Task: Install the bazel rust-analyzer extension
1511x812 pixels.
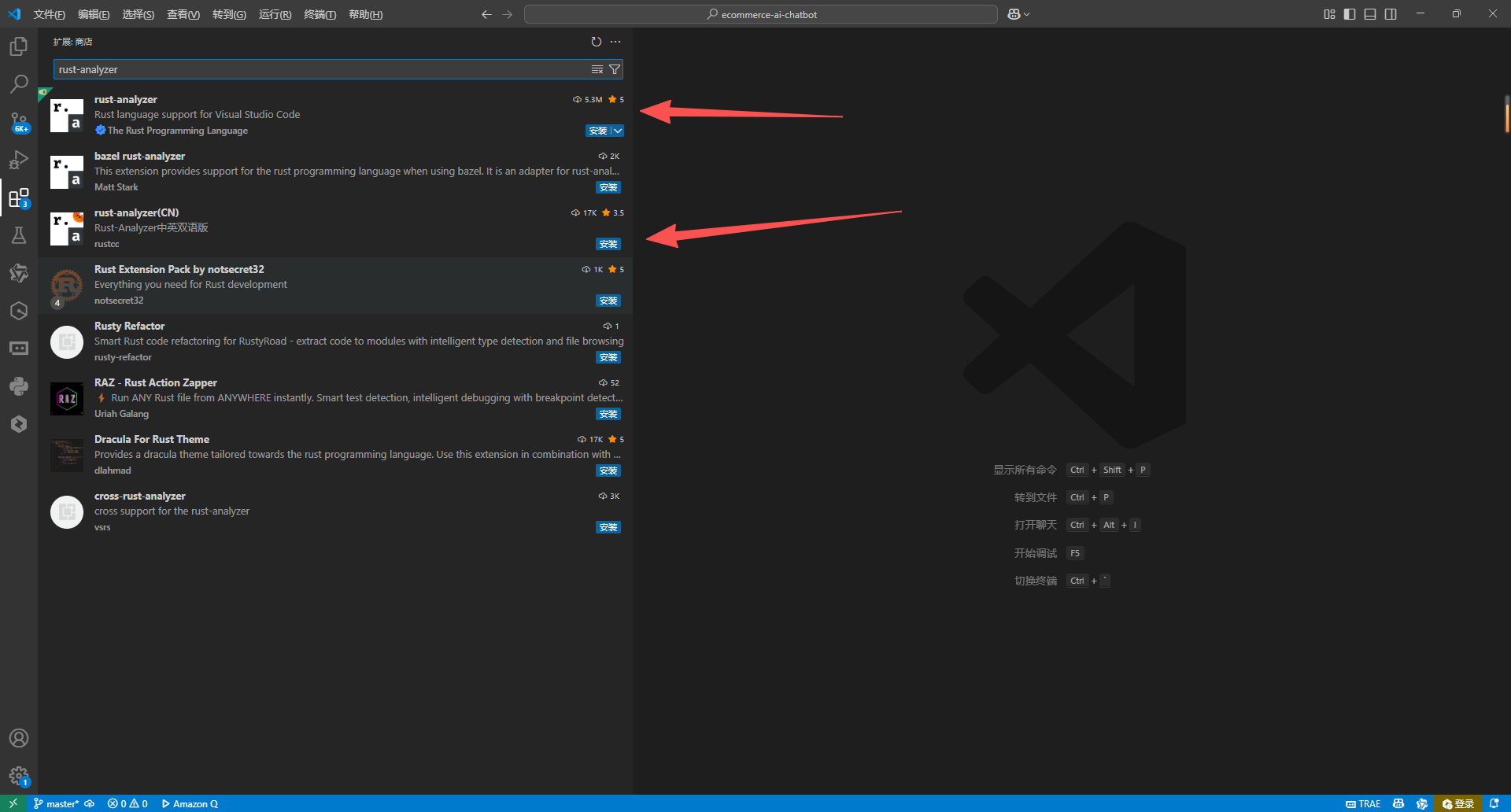Action: (x=608, y=187)
